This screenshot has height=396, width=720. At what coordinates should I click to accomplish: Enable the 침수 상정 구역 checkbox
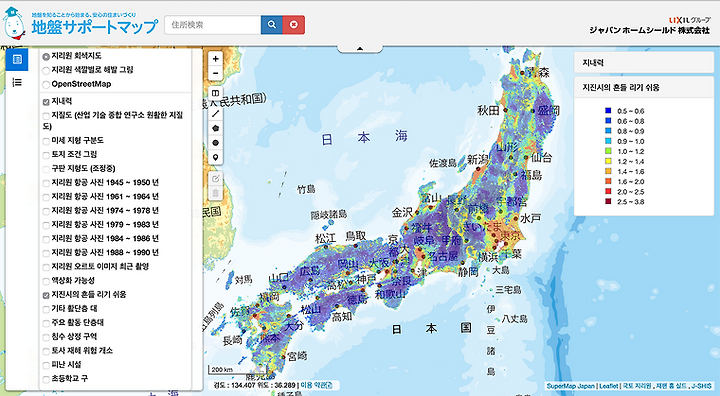(x=46, y=337)
